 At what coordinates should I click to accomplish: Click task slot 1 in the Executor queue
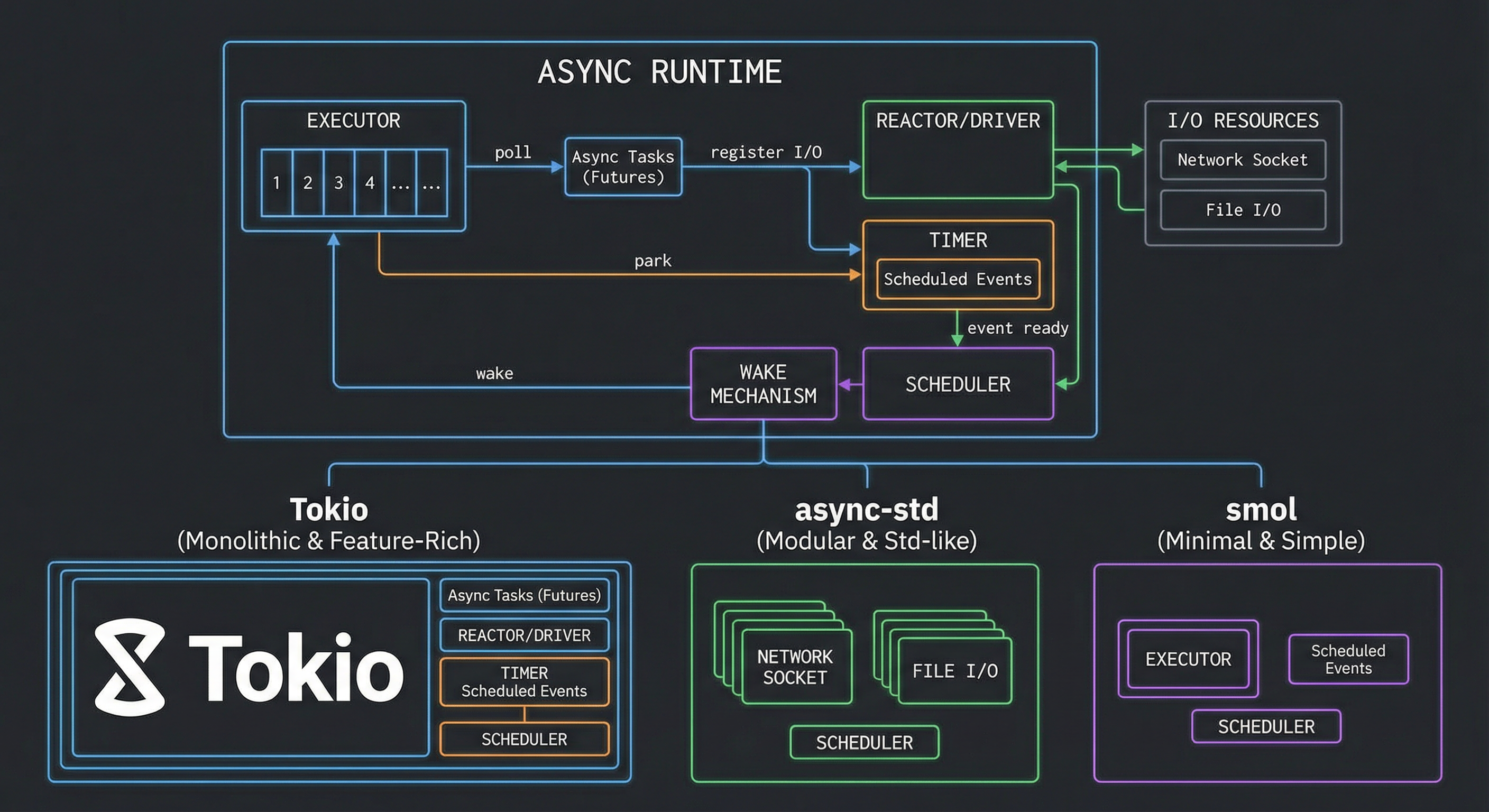pos(277,182)
